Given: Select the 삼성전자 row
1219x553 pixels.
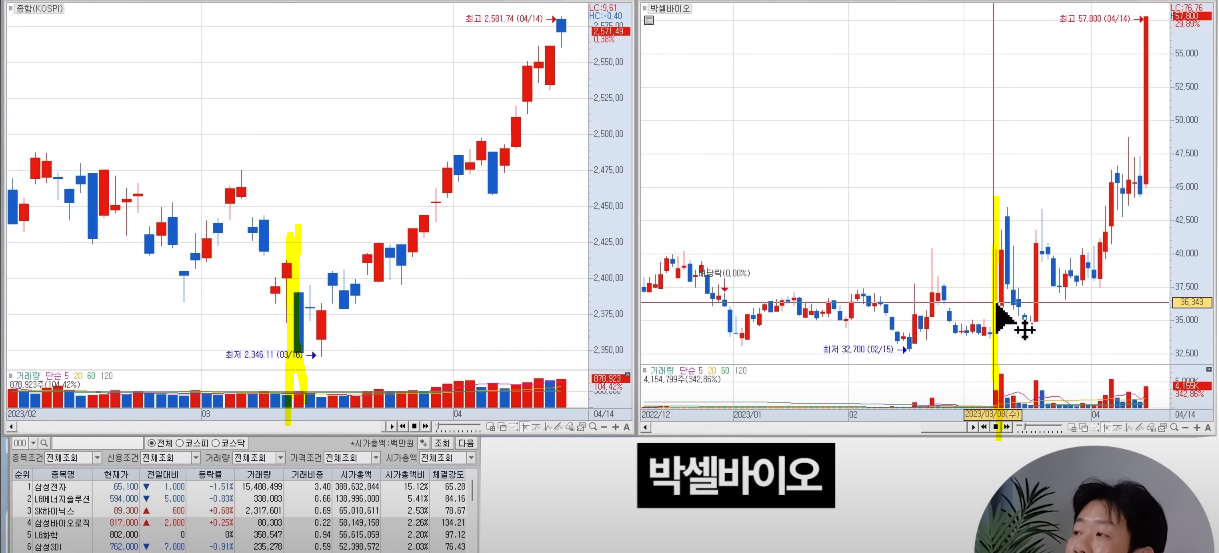Looking at the screenshot, I should point(238,487).
